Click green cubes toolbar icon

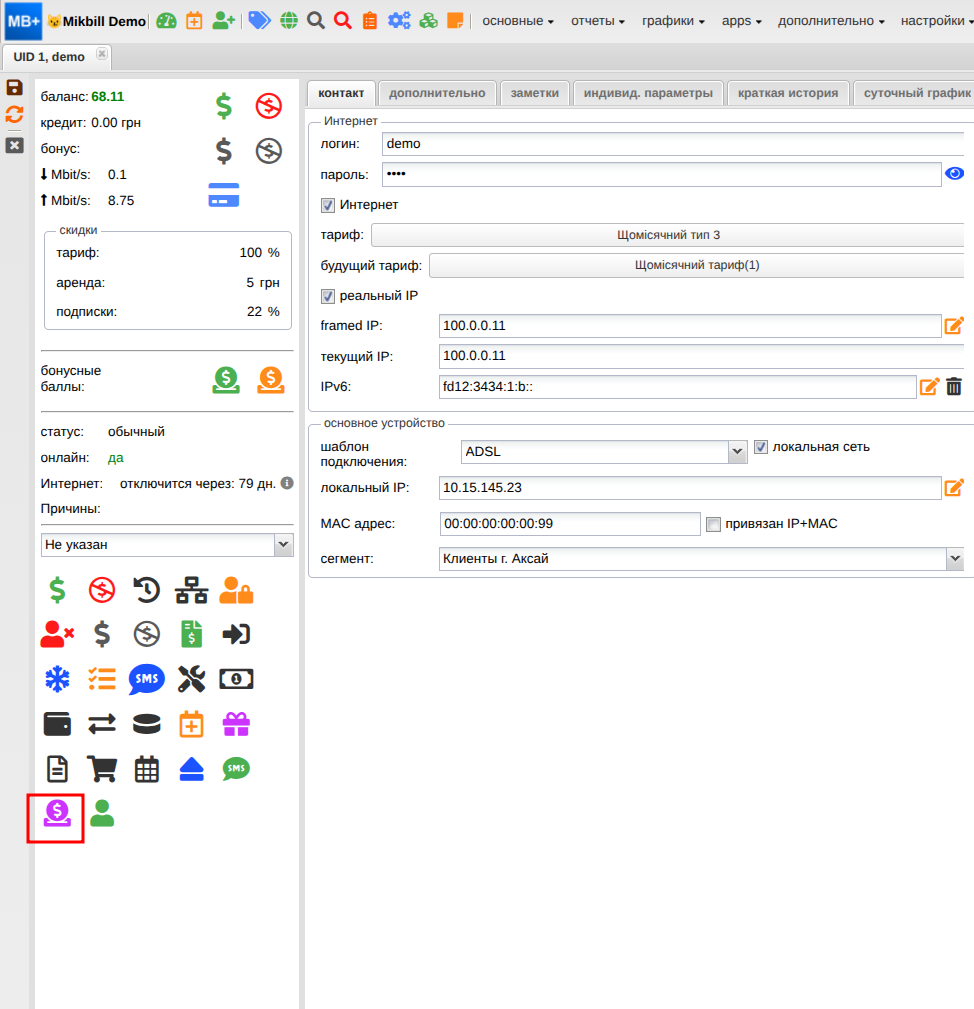click(428, 21)
